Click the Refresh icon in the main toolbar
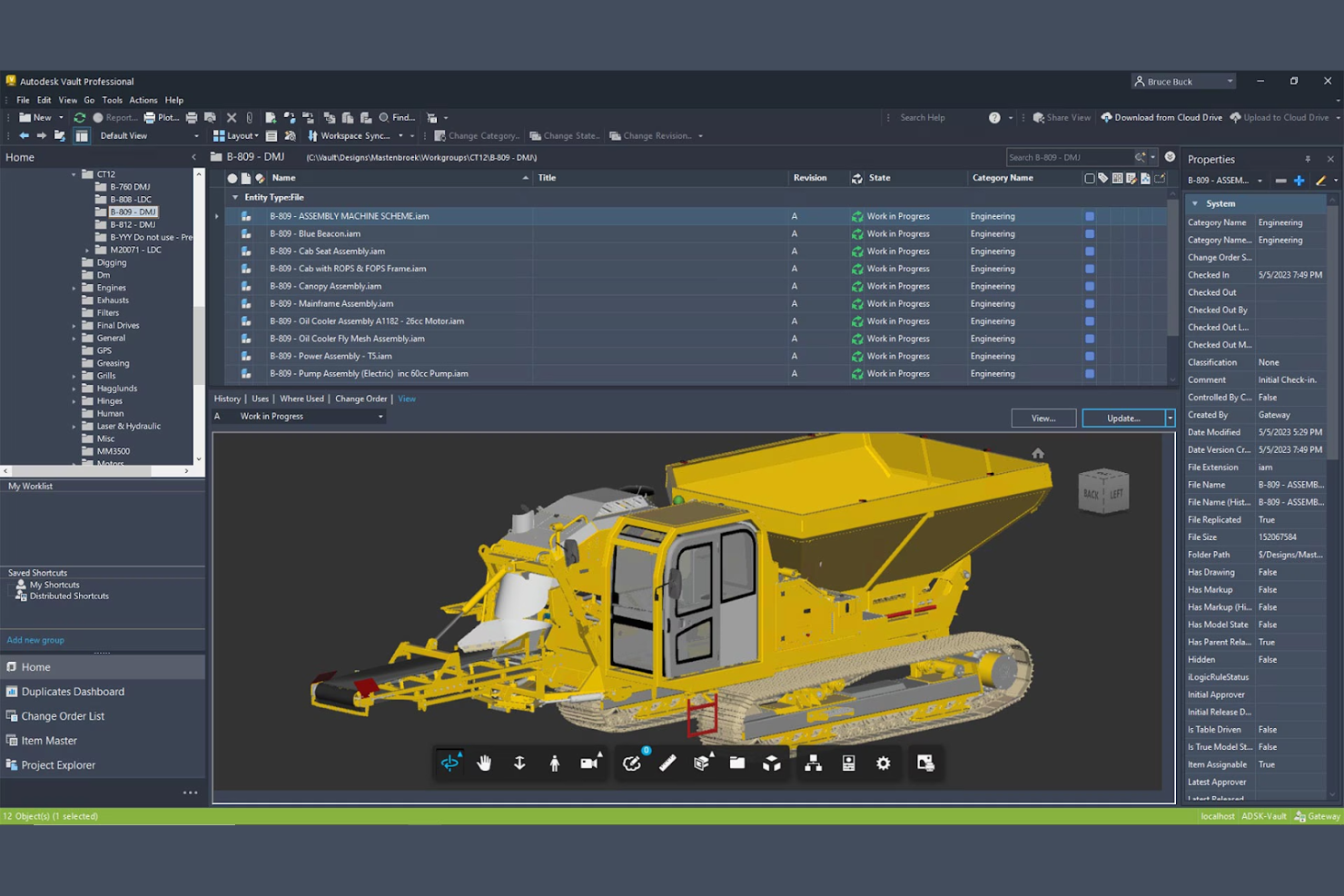 point(79,117)
